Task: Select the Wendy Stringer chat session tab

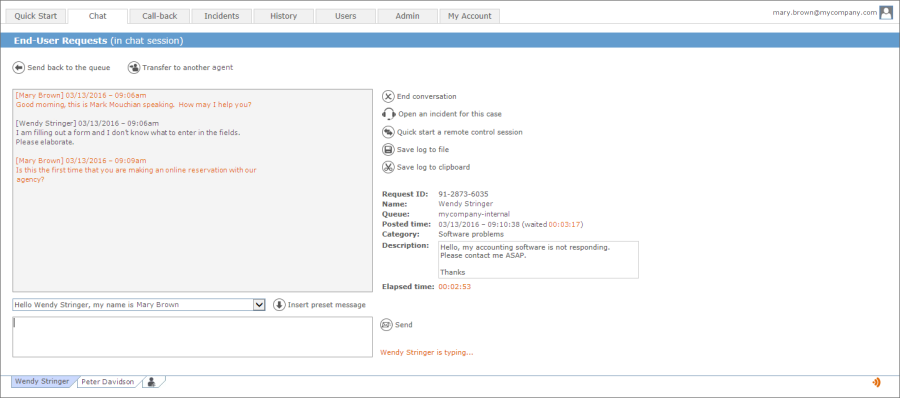Action: [x=42, y=381]
